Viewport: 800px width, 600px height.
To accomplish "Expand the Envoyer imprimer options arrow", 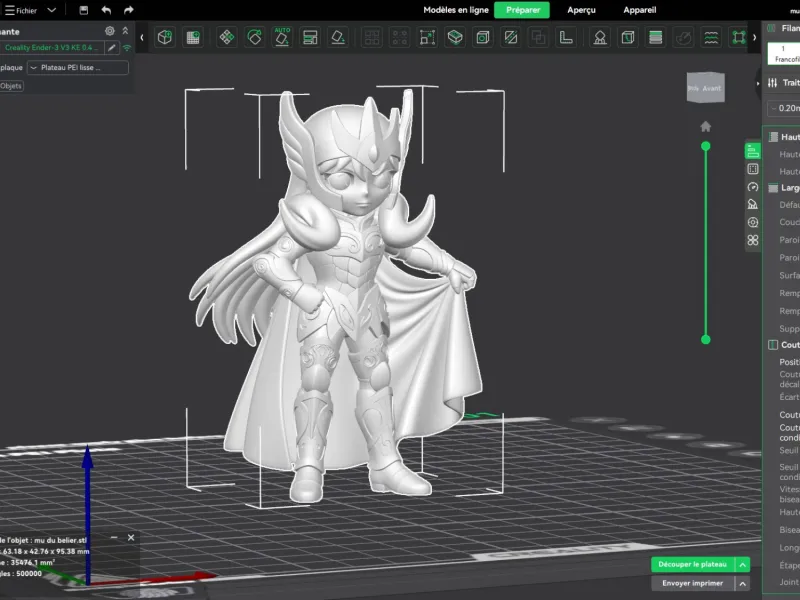I will coord(743,583).
